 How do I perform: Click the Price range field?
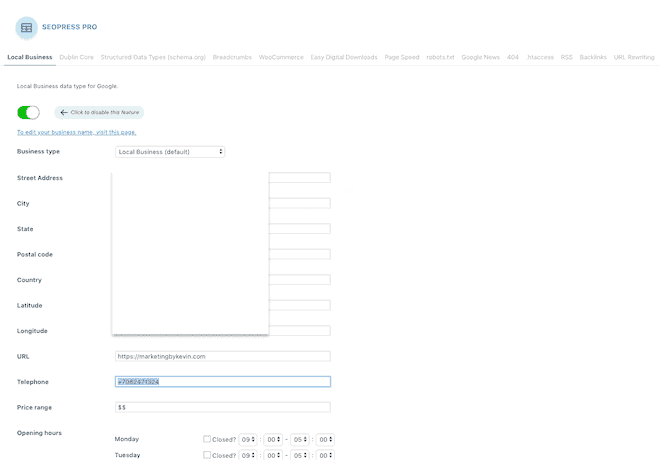point(222,407)
